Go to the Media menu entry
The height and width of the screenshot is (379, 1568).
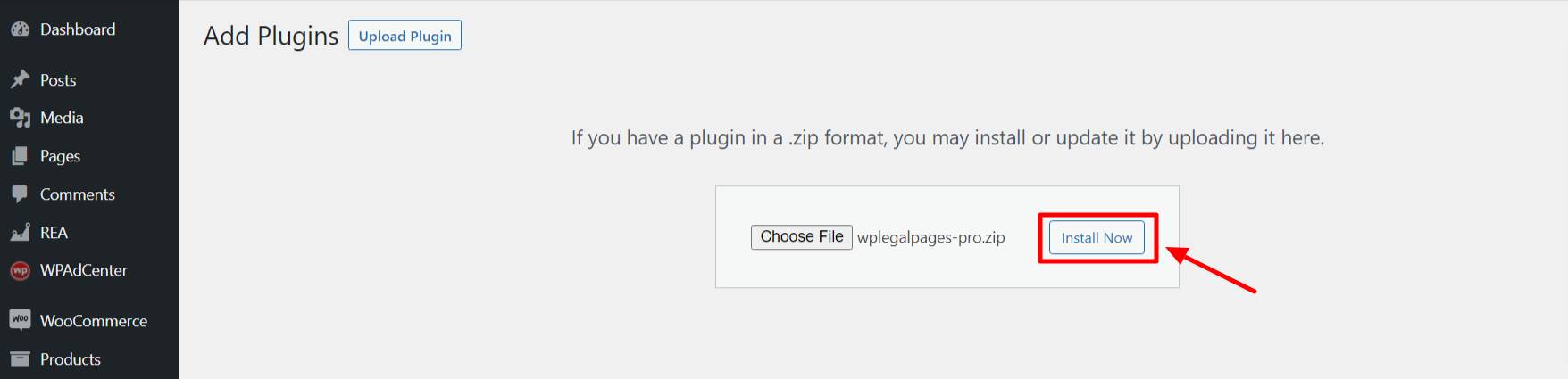[62, 118]
